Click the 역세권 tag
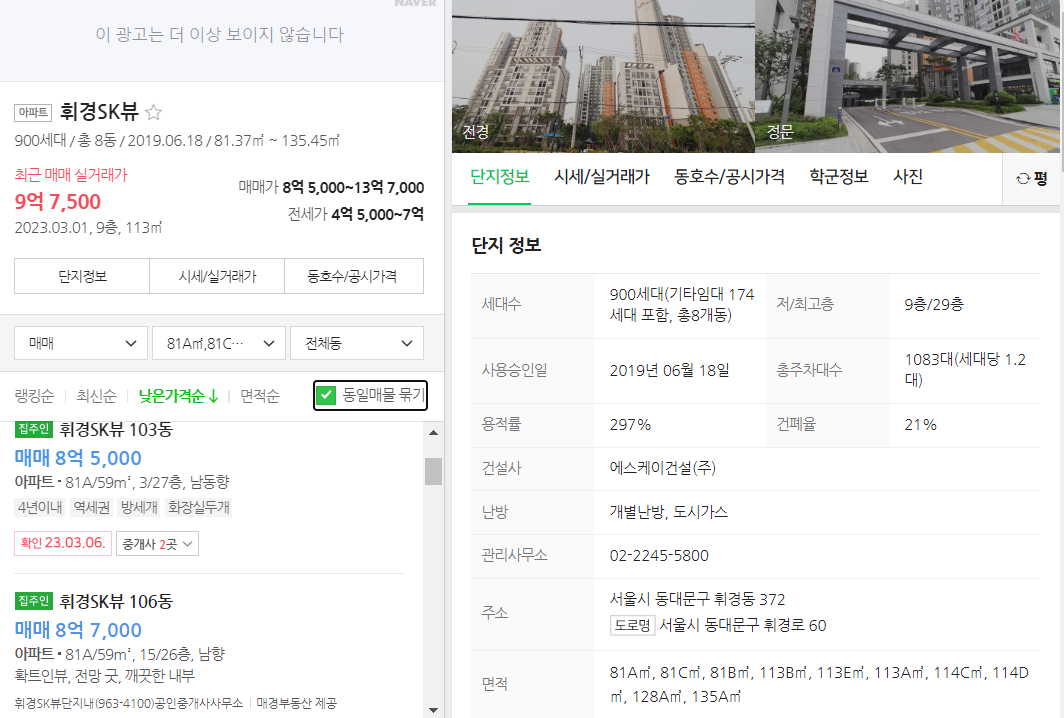 [91, 507]
